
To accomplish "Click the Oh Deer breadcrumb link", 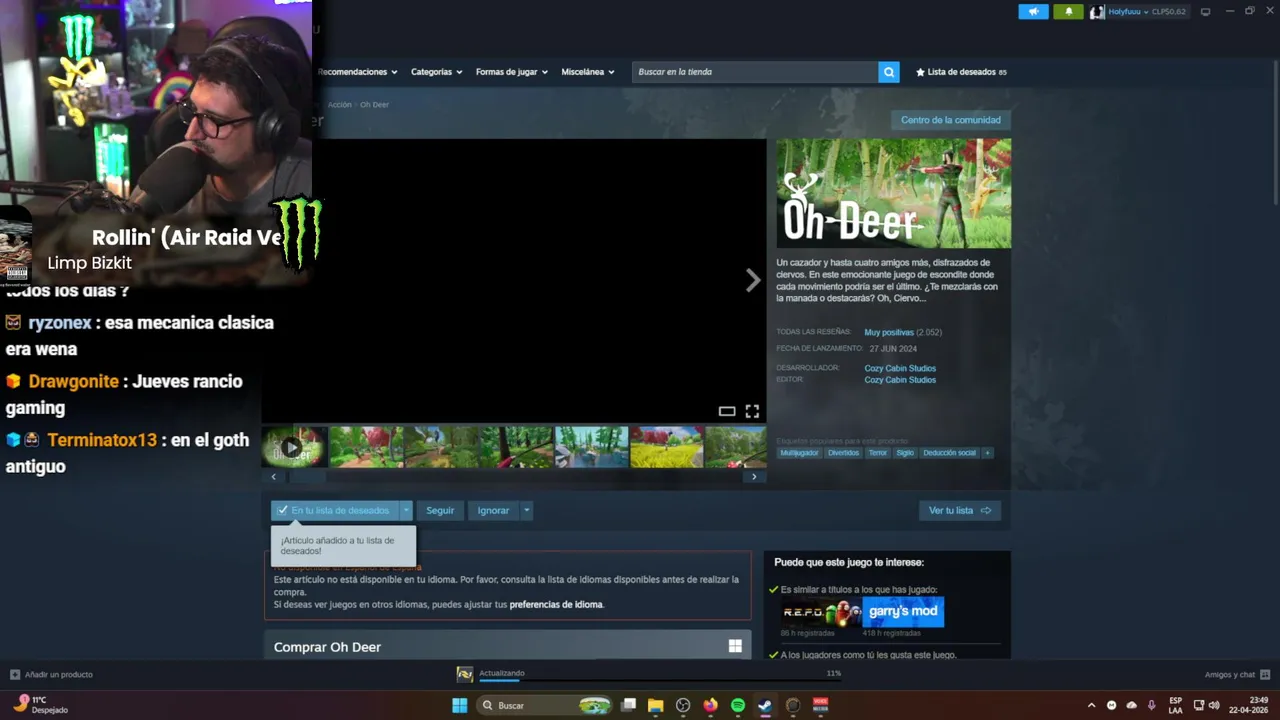I will point(374,104).
